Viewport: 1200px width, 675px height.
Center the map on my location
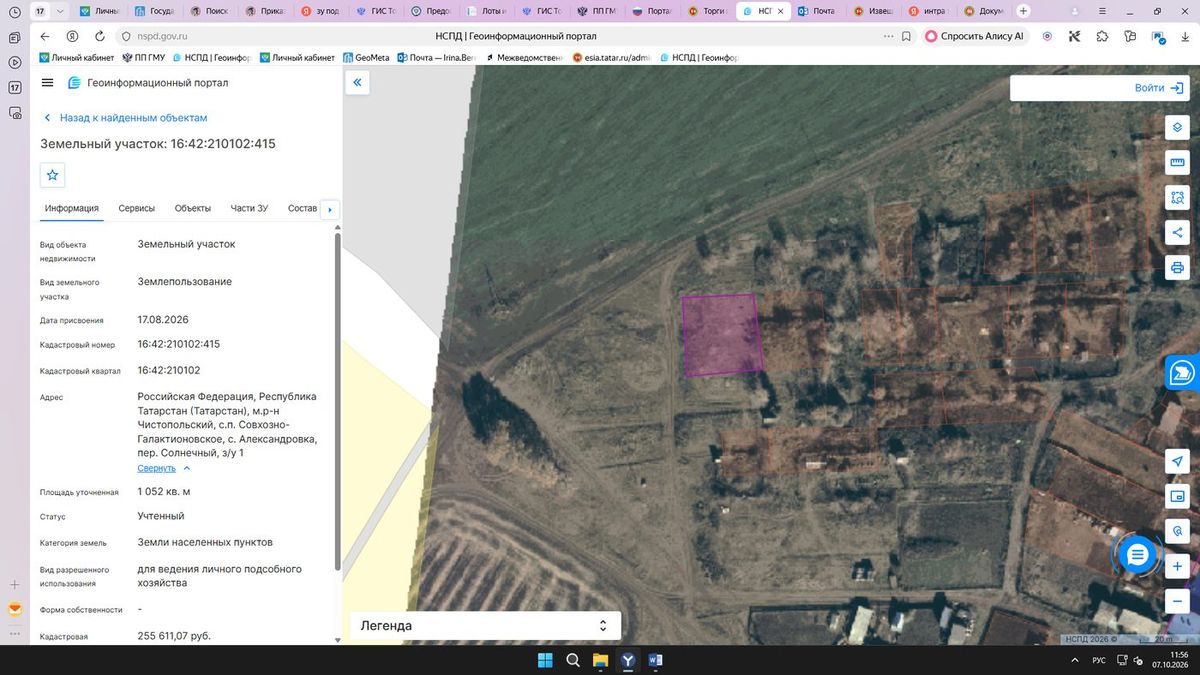[x=1177, y=461]
